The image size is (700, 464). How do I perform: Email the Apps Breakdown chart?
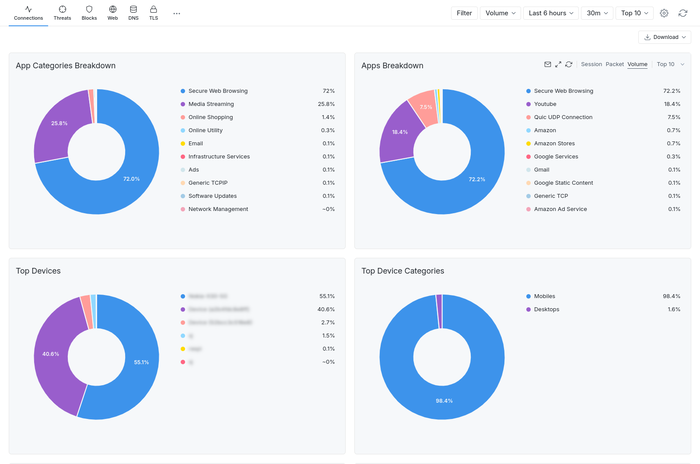[x=547, y=64]
